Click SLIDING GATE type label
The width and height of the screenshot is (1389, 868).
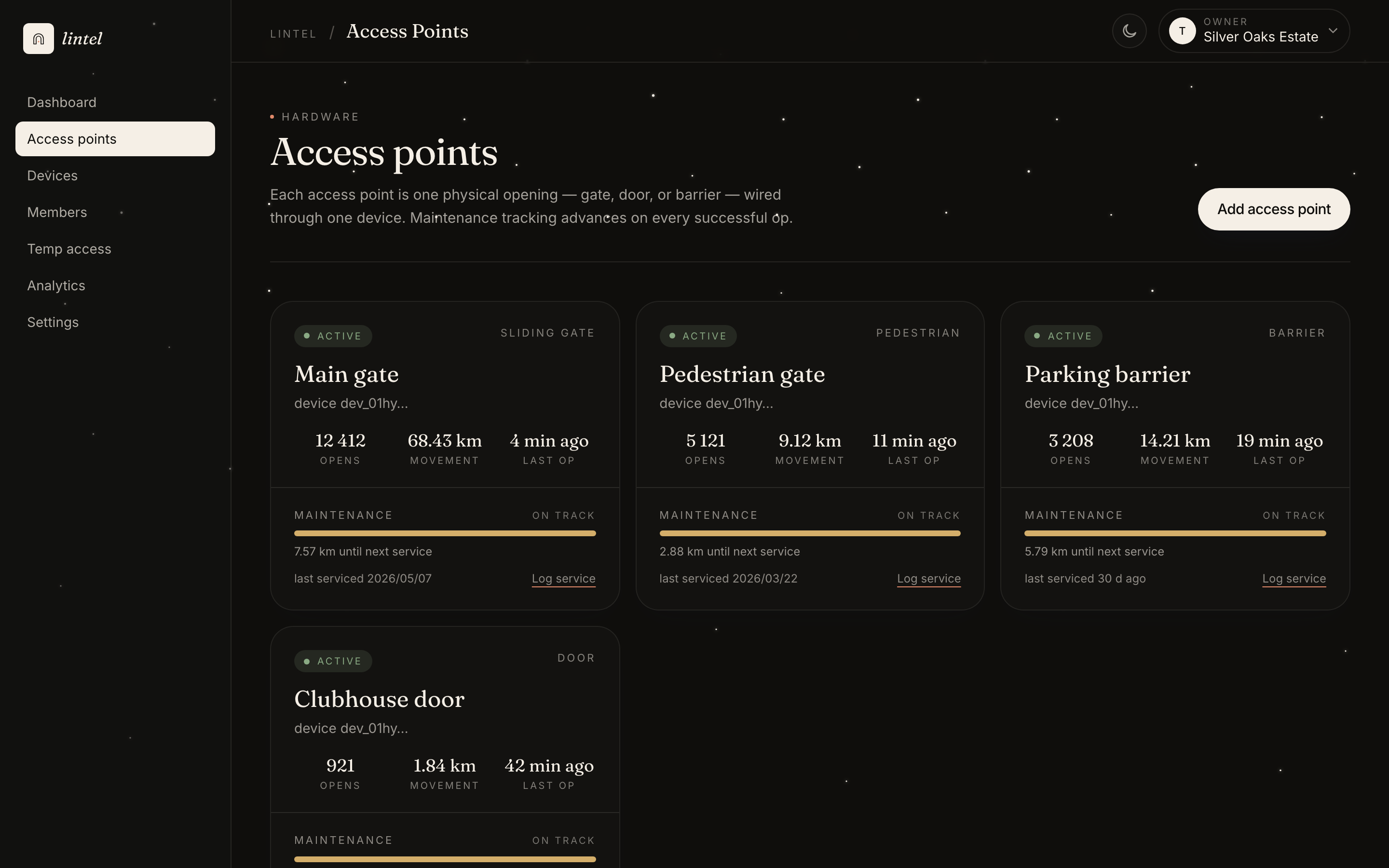tap(547, 333)
